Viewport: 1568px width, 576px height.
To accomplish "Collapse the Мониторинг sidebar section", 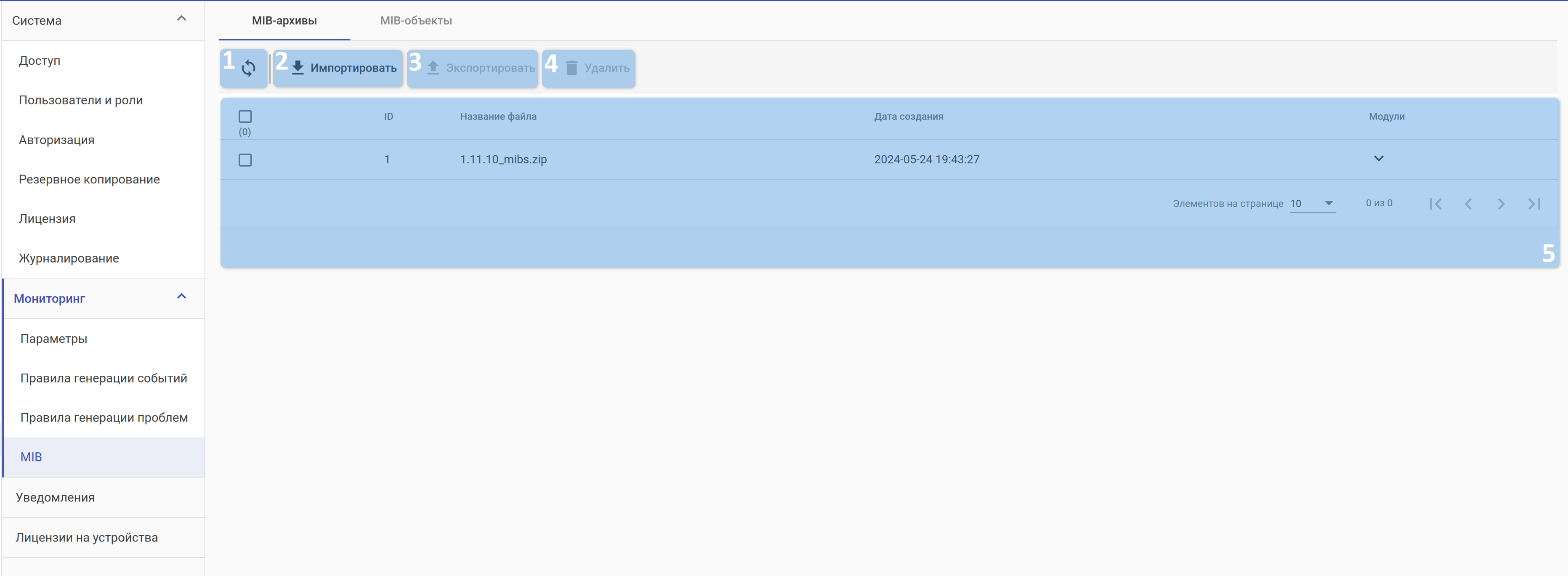I will [181, 297].
